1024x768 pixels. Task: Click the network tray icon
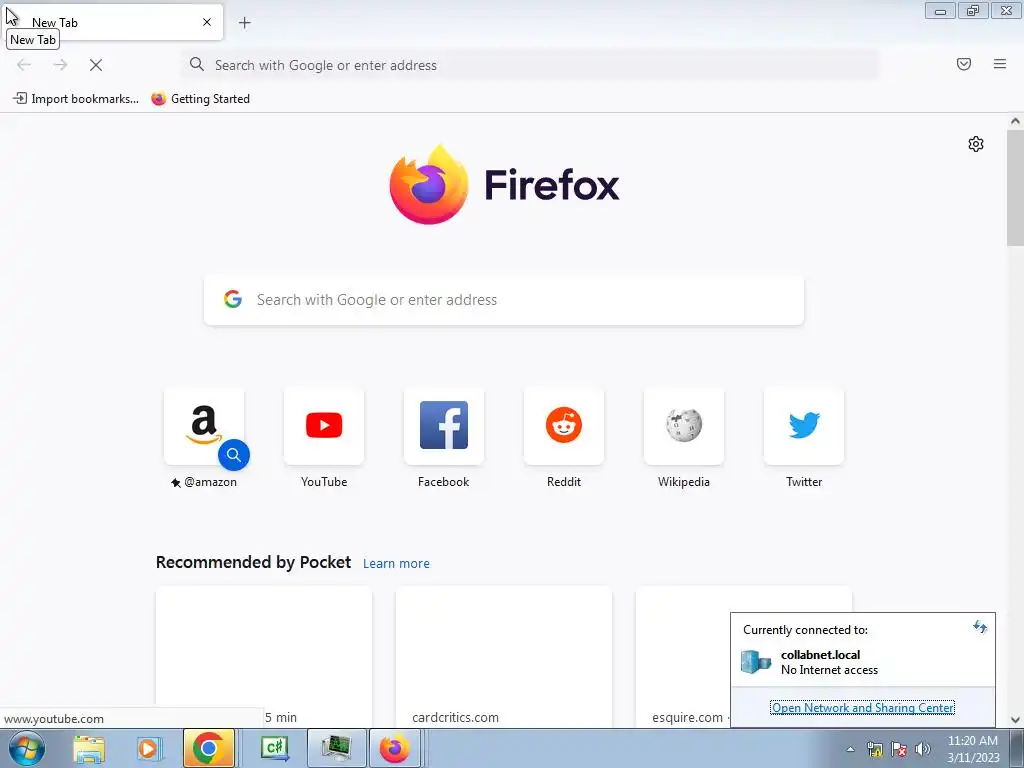874,749
